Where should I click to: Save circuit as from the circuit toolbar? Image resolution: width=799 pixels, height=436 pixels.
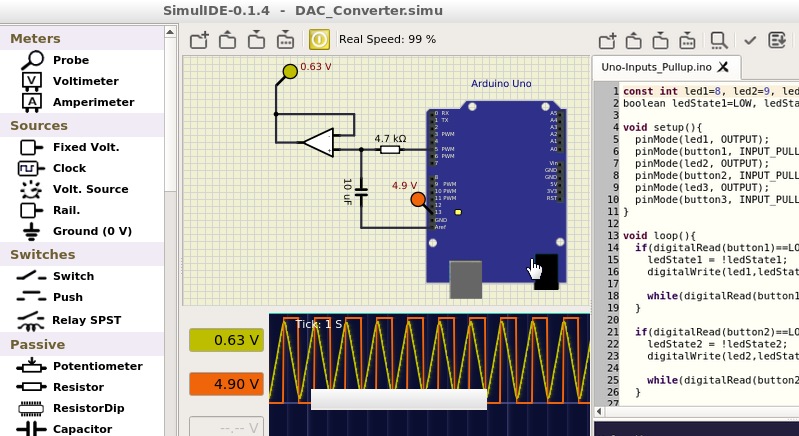coord(285,40)
